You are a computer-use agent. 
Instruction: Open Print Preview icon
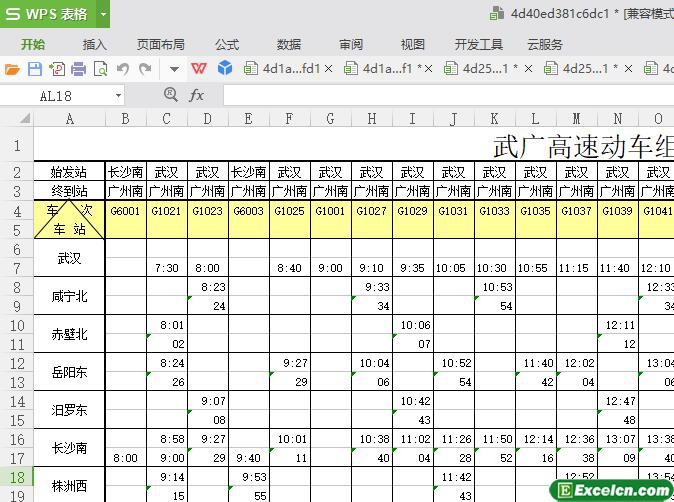tap(100, 69)
